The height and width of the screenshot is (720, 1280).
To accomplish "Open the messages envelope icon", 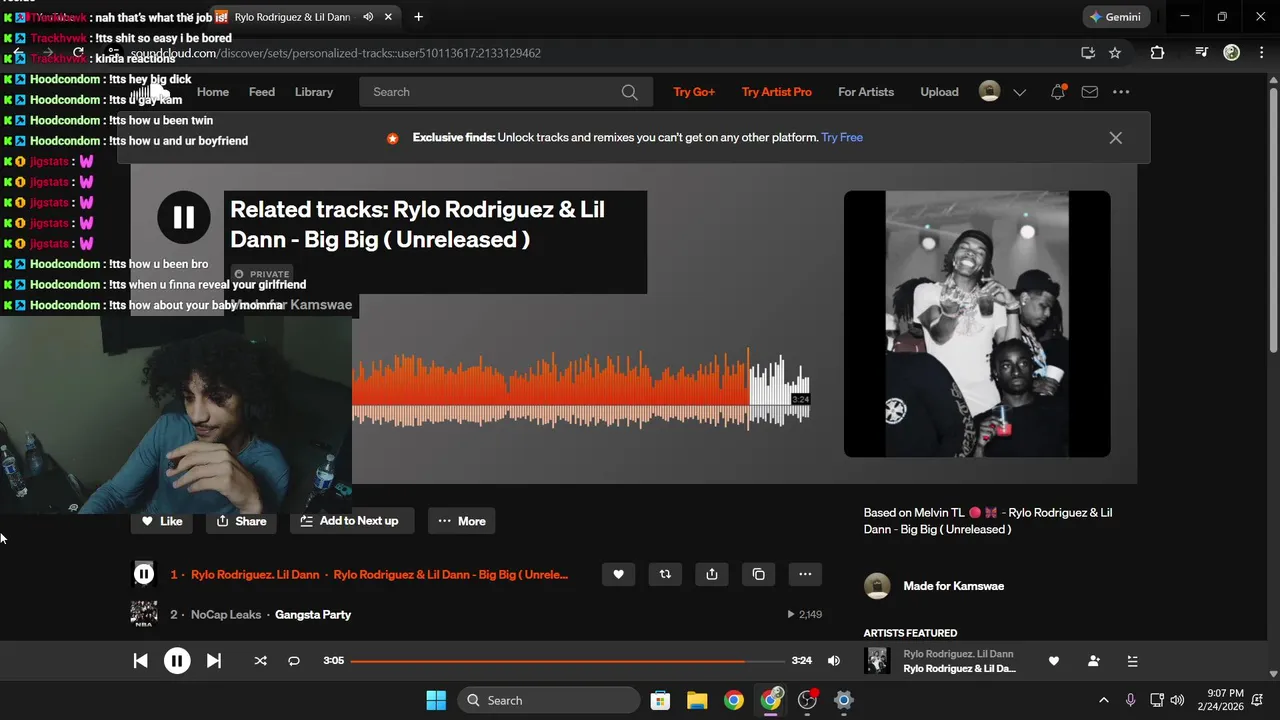I will (x=1090, y=92).
